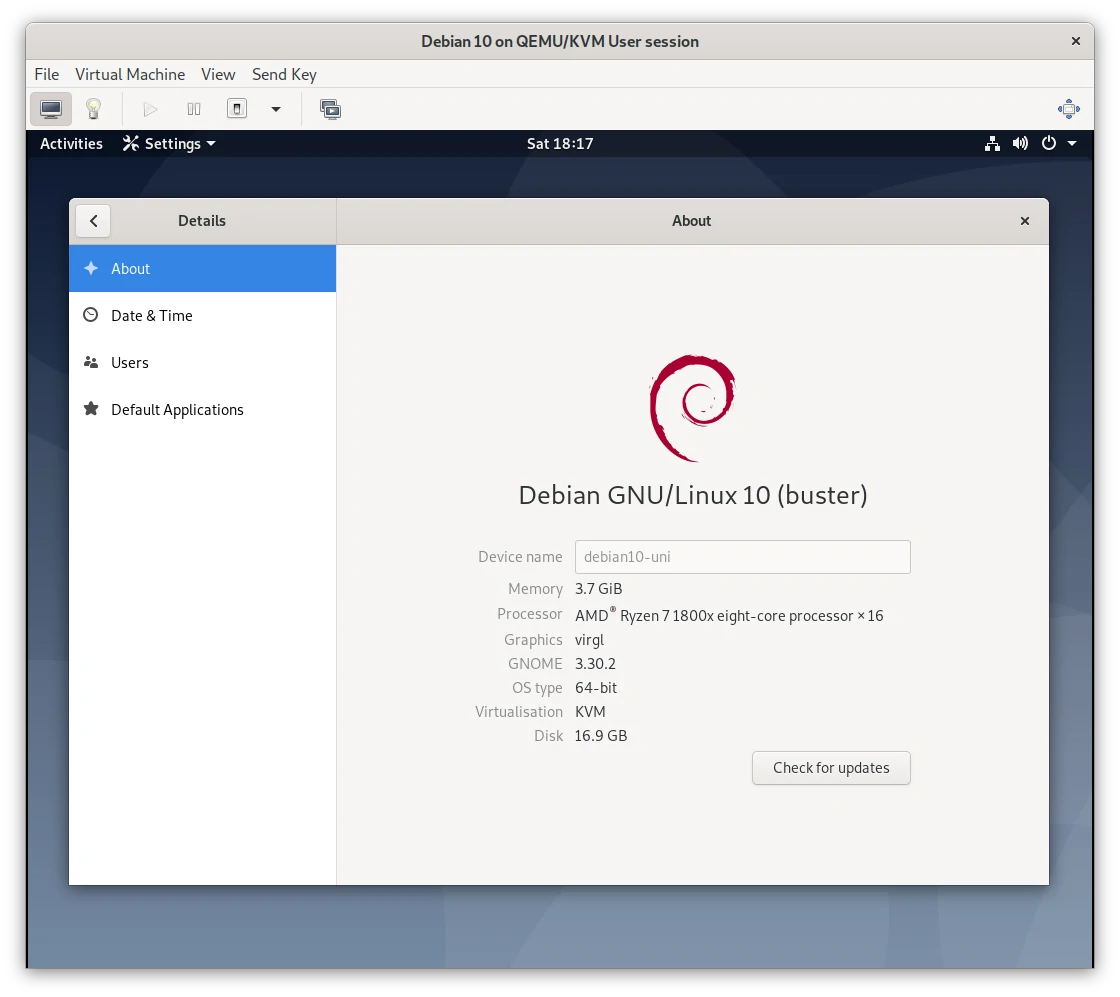Expand the system menu arrow
This screenshot has height=997, width=1120.
pyautogui.click(x=1072, y=144)
